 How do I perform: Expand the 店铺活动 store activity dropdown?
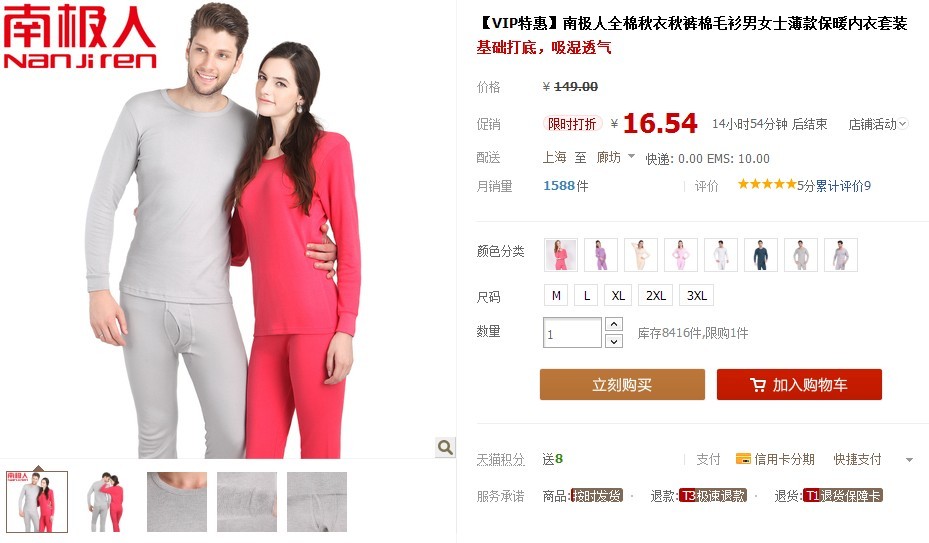[x=877, y=124]
